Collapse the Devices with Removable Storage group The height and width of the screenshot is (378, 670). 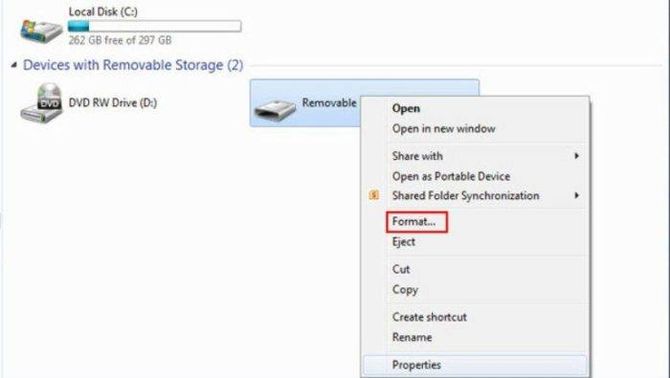point(14,65)
